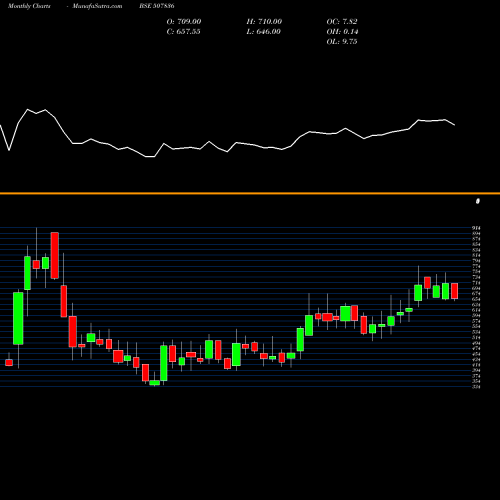The image size is (500, 500).
Task: Click the tallest green candle at chart left
Action: click(x=18, y=318)
